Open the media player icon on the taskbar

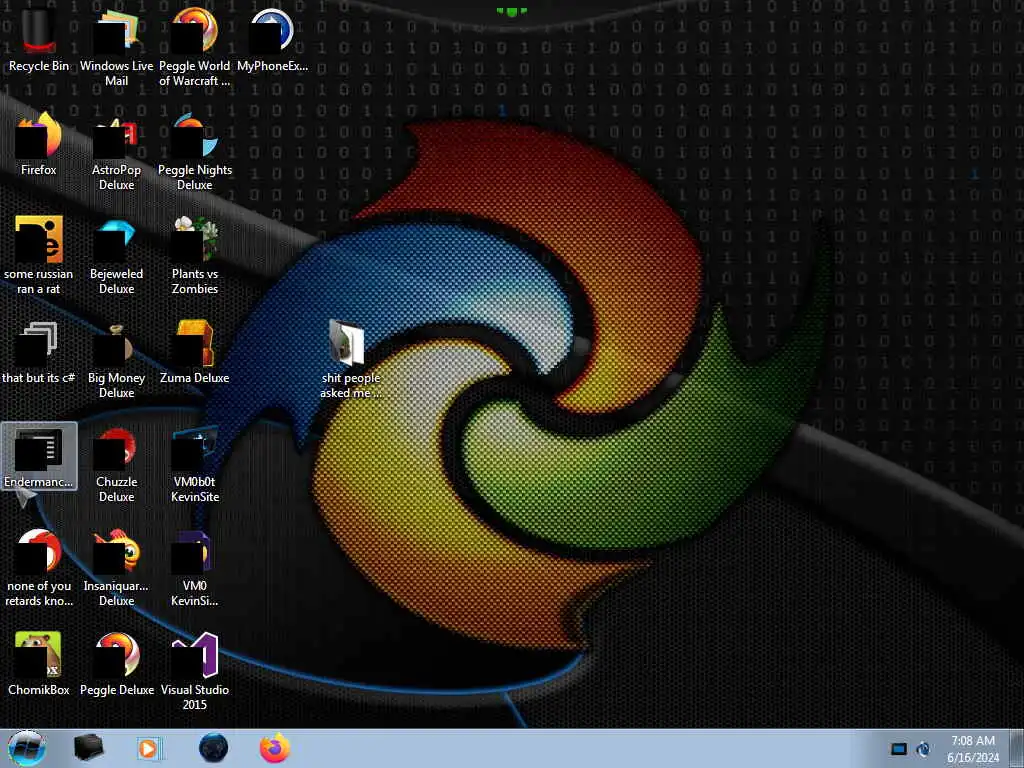coord(150,748)
